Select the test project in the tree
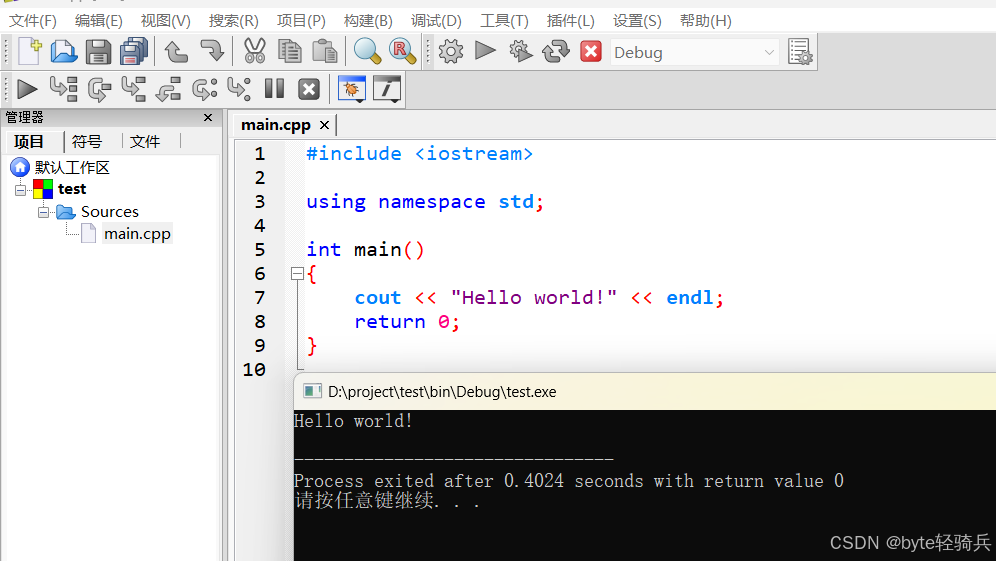 tap(72, 189)
